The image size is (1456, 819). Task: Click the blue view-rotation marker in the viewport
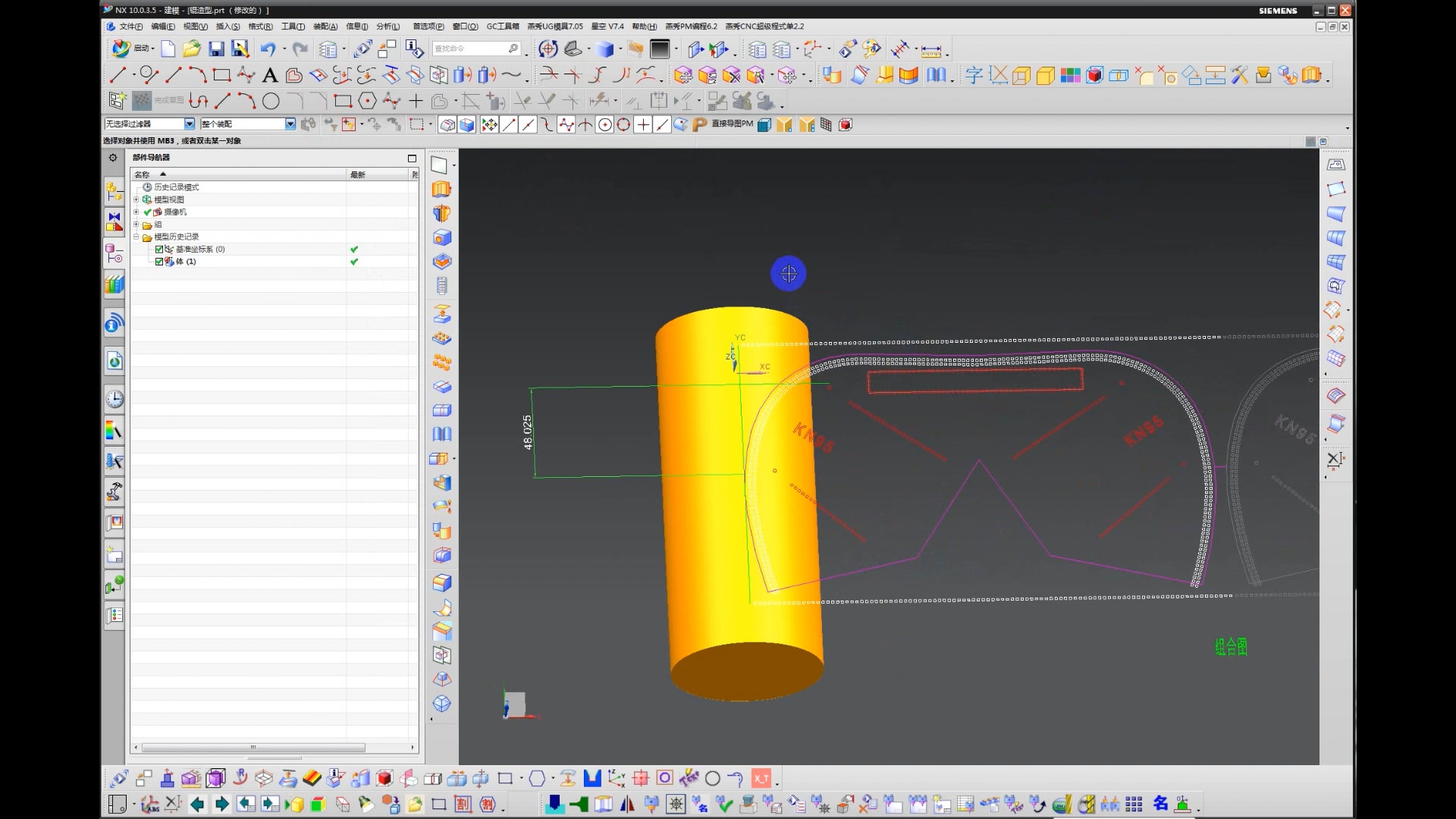tap(789, 274)
